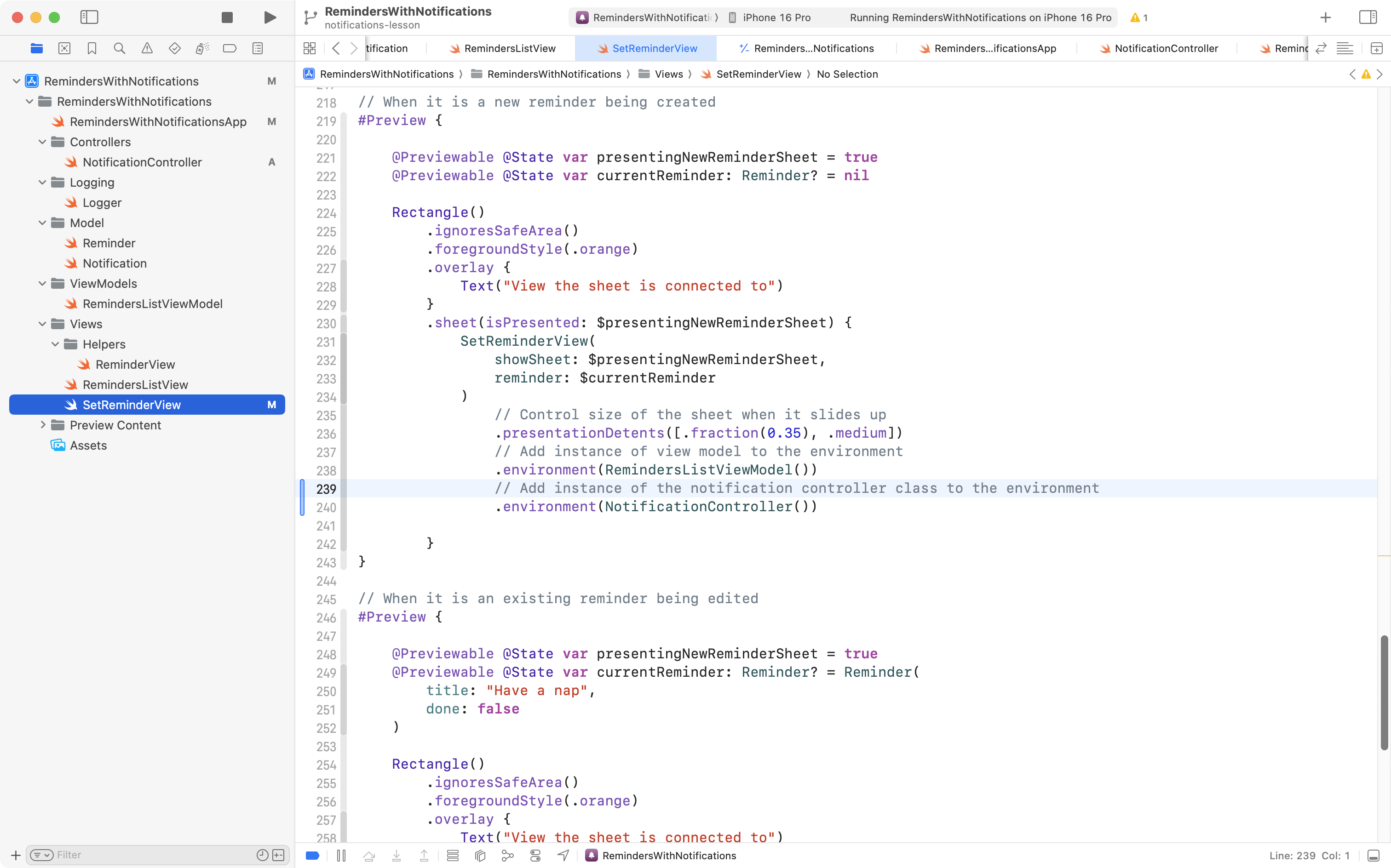Click the Pause program execution button
The height and width of the screenshot is (868, 1391).
[341, 856]
